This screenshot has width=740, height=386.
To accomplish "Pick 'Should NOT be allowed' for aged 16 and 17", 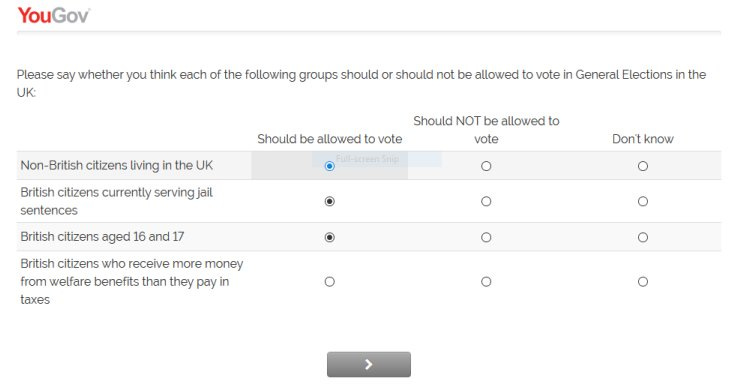I will tap(486, 237).
